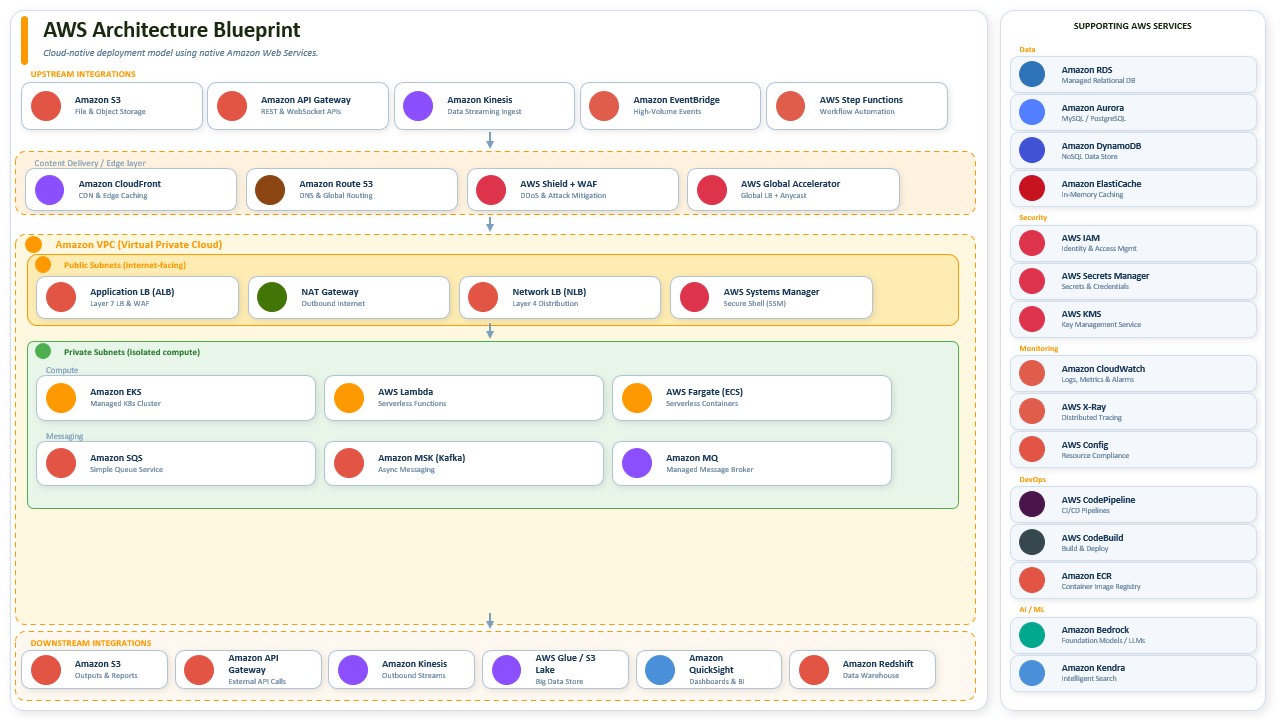Select the AWS CodeBuild icon
This screenshot has width=1280, height=720.
pos(1032,542)
